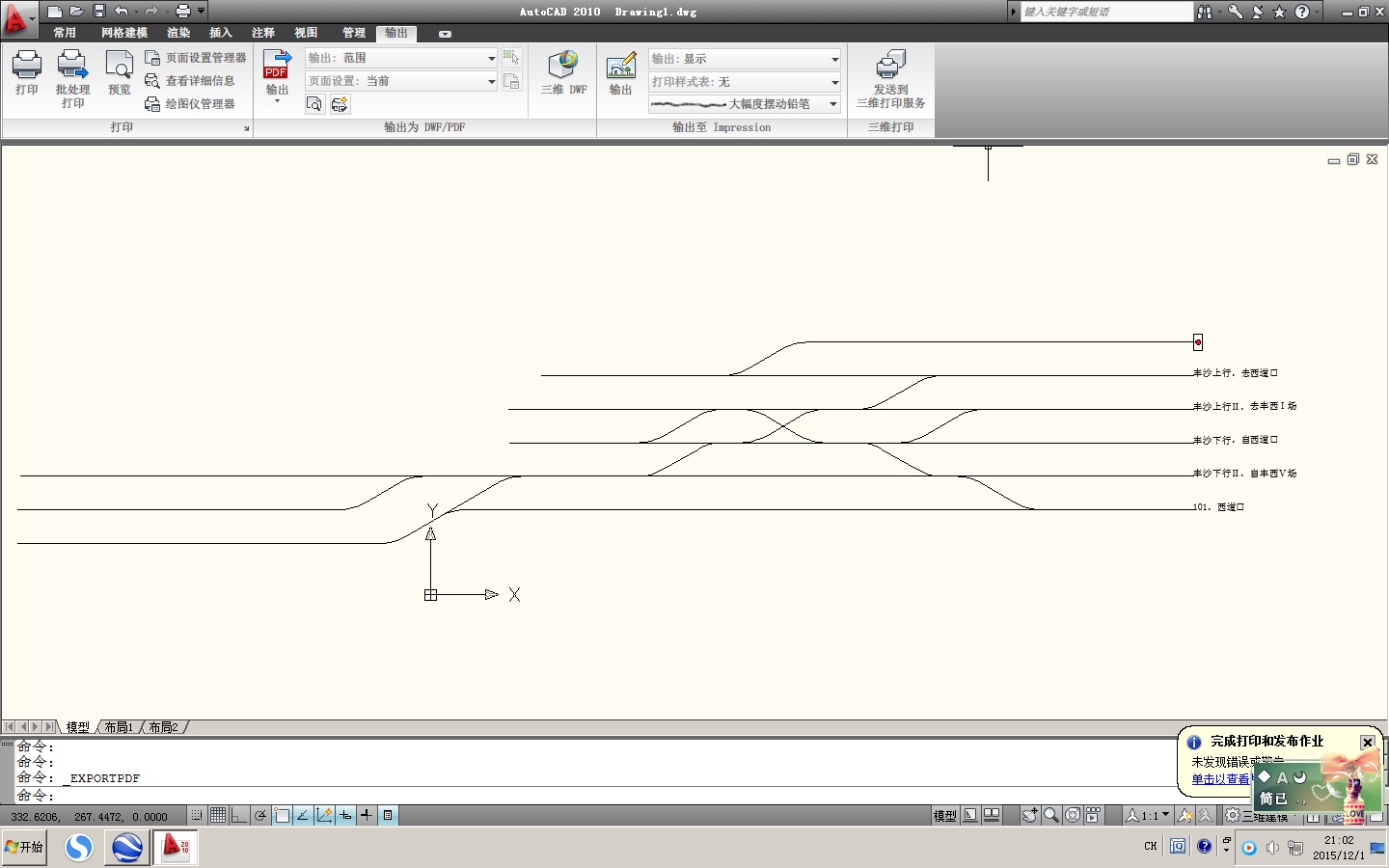The height and width of the screenshot is (868, 1389).
Task: Click the AutoCAD 2010 taskbar icon
Action: coord(176,848)
